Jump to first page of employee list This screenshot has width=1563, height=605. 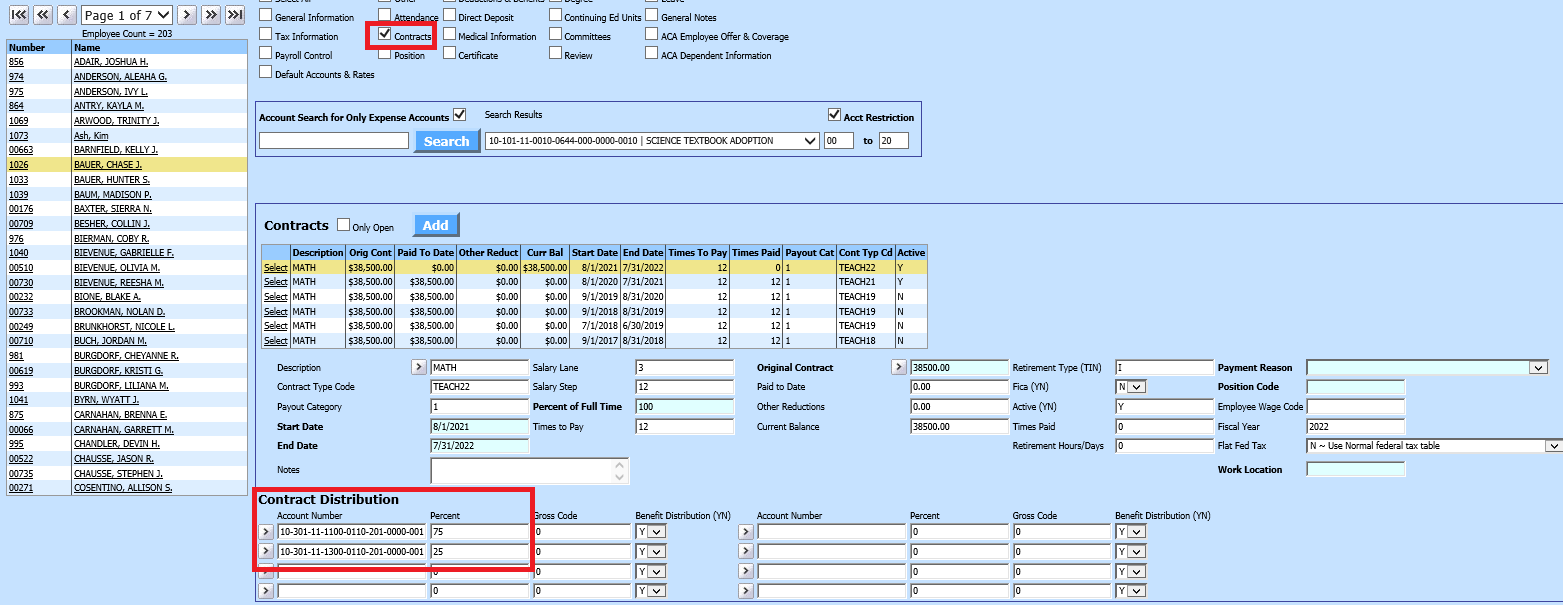click(x=18, y=15)
